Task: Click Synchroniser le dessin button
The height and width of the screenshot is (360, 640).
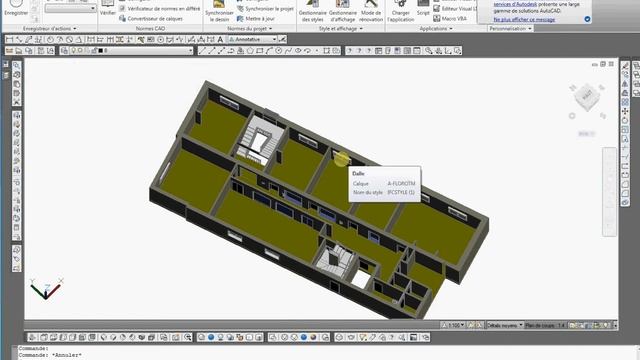Action: click(219, 11)
